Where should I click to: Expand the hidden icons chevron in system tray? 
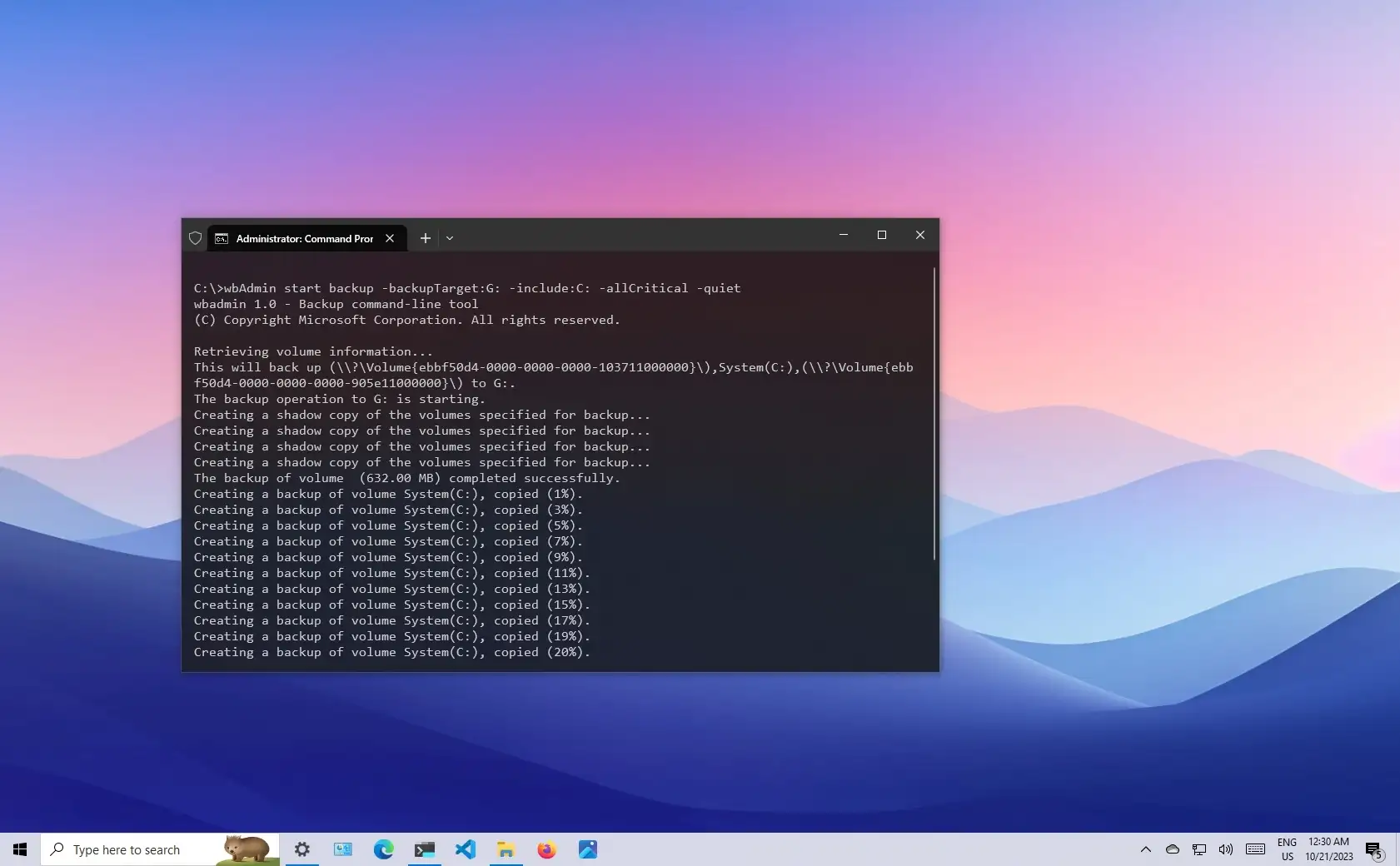(x=1146, y=849)
